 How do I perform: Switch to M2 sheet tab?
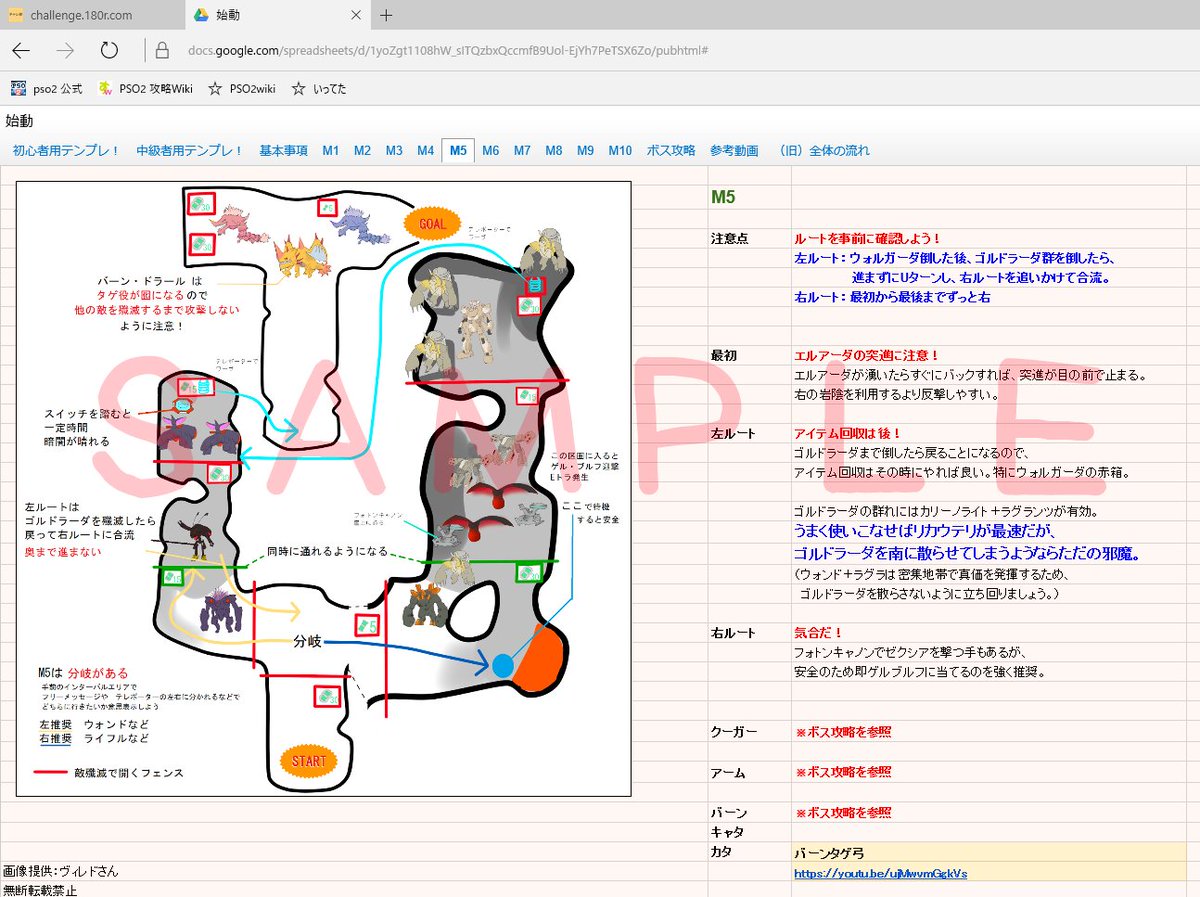(362, 151)
